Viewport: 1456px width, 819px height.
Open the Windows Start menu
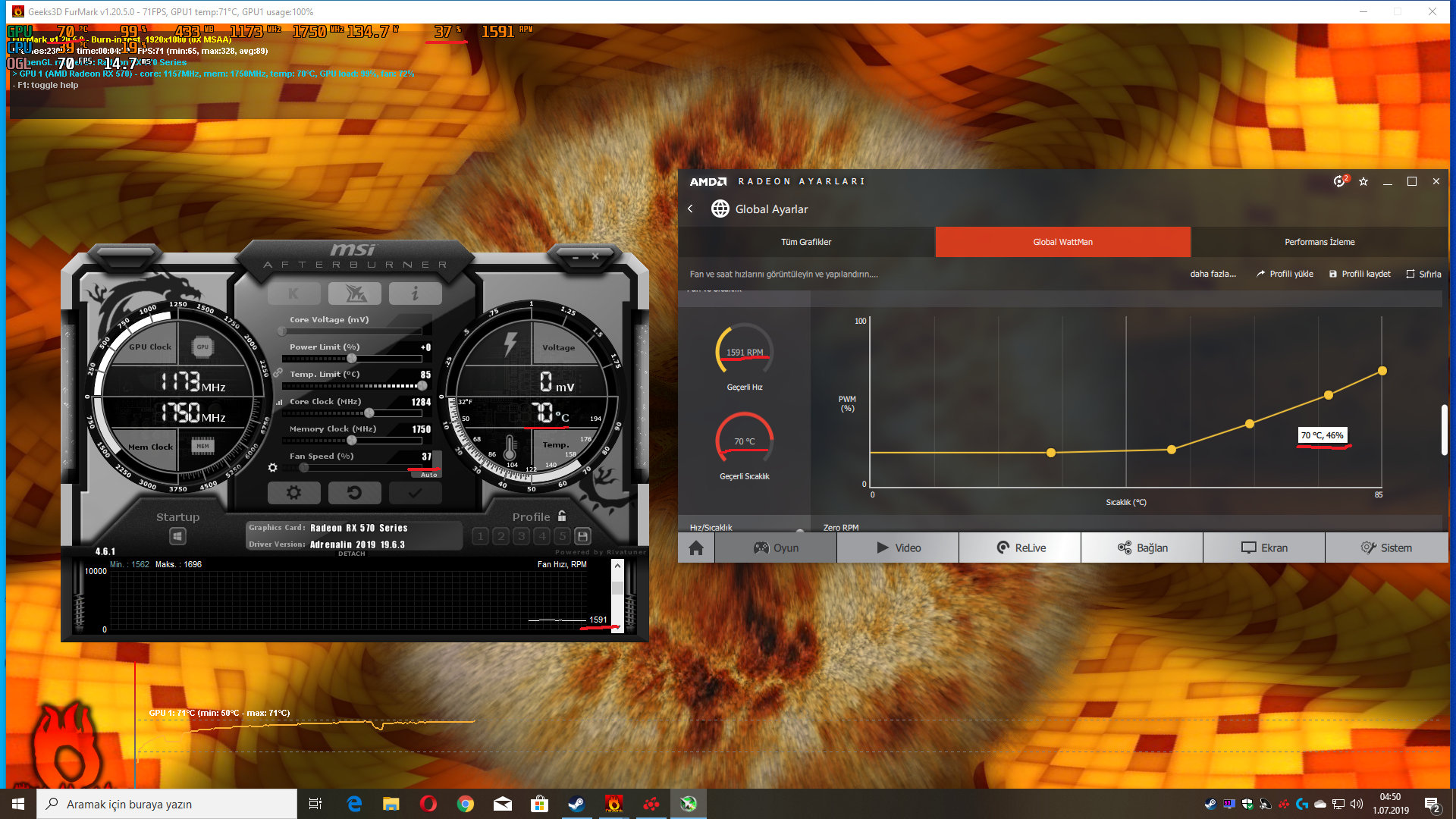[x=18, y=804]
